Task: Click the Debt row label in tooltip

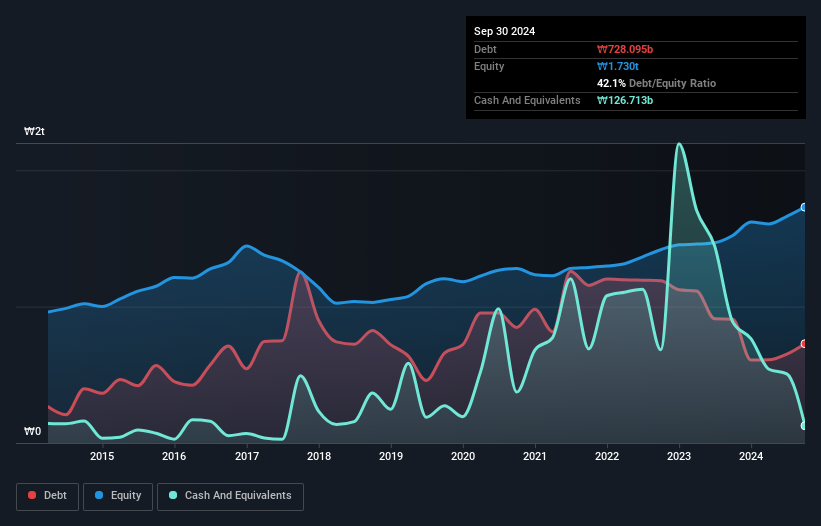Action: click(485, 49)
